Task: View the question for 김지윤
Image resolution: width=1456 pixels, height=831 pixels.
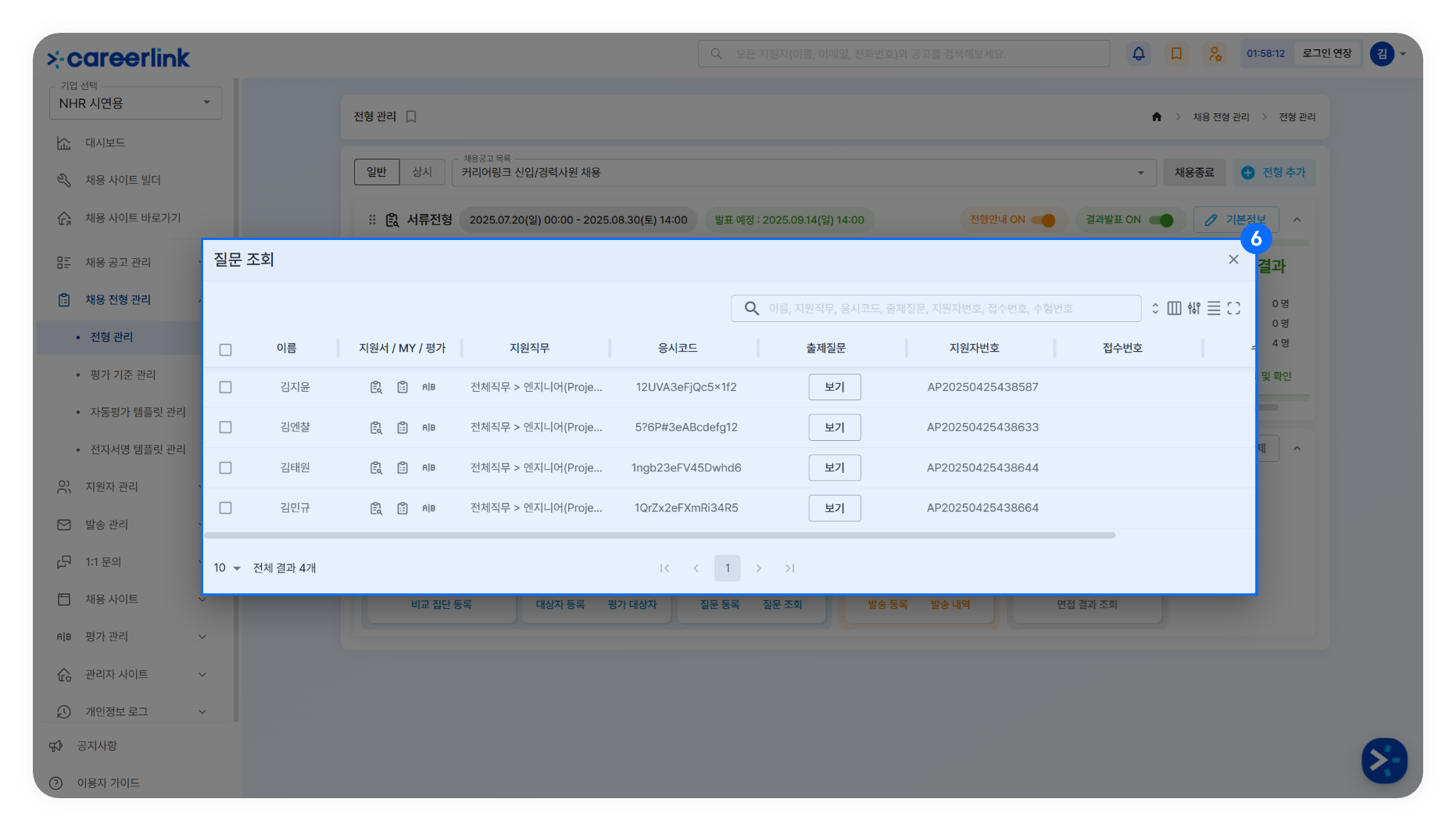Action: pyautogui.click(x=835, y=387)
